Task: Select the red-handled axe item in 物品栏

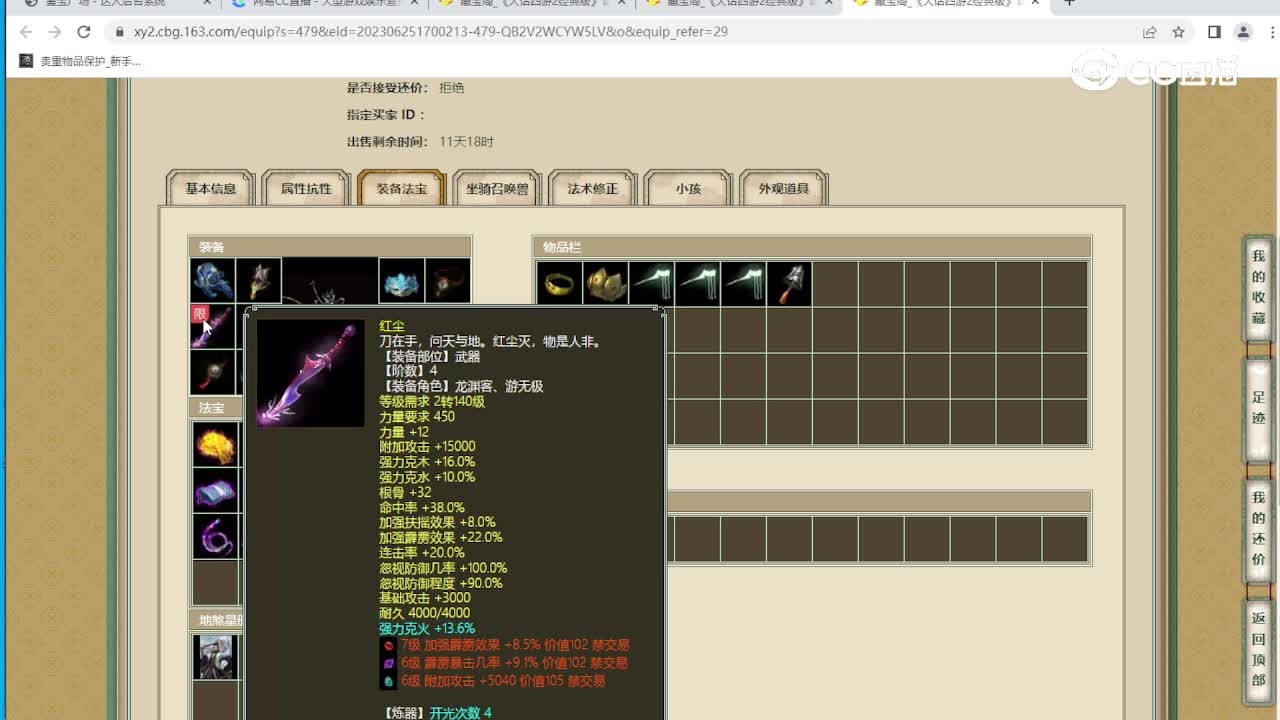Action: coord(789,284)
